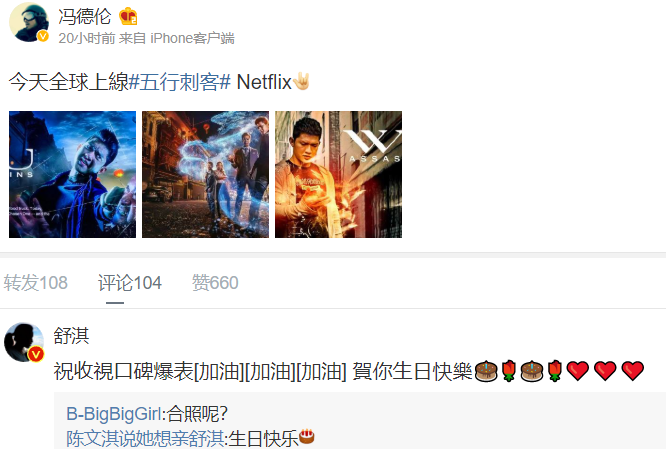Click the red verified badge on 舒淇's avatar
The image size is (666, 449).
click(x=37, y=354)
